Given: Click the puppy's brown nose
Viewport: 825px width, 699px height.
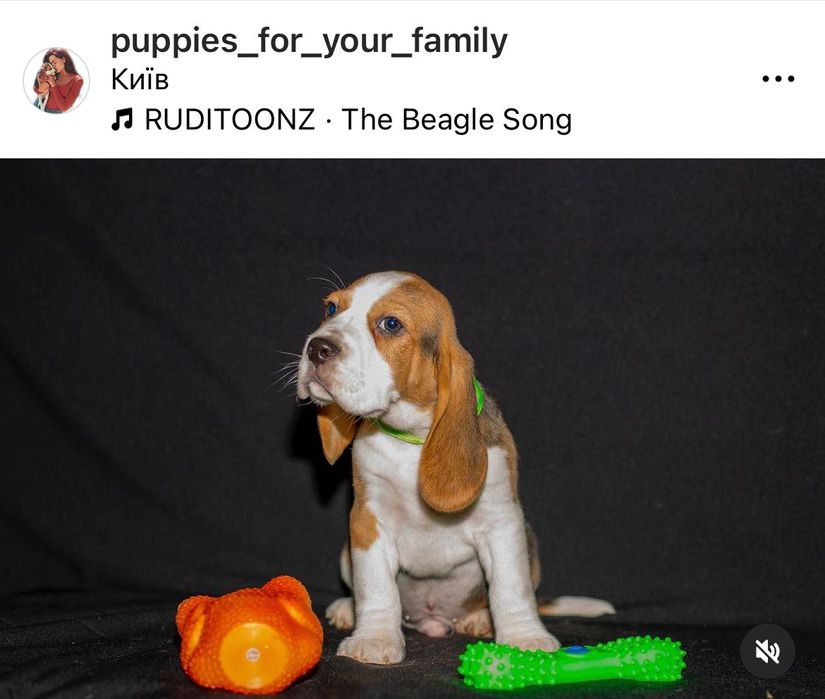Looking at the screenshot, I should [321, 350].
